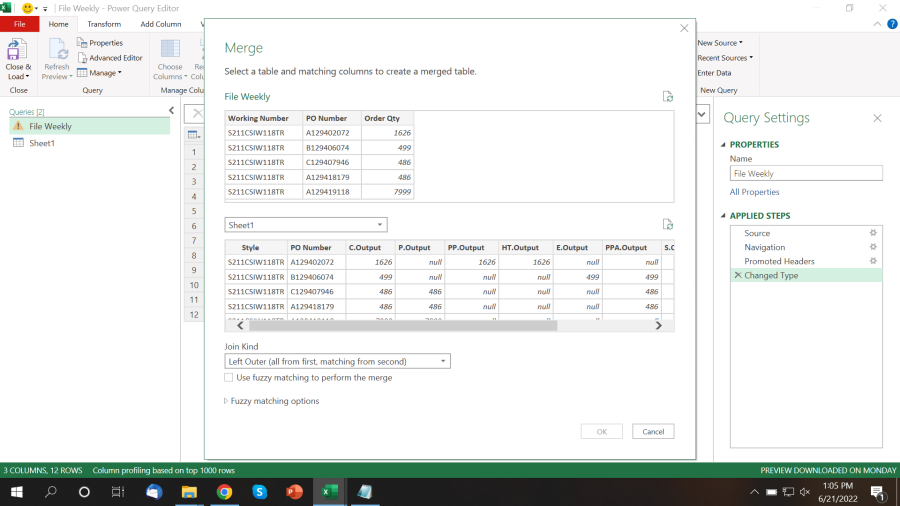Image resolution: width=900 pixels, height=506 pixels.
Task: Click the Close & Load icon
Action: click(x=17, y=50)
